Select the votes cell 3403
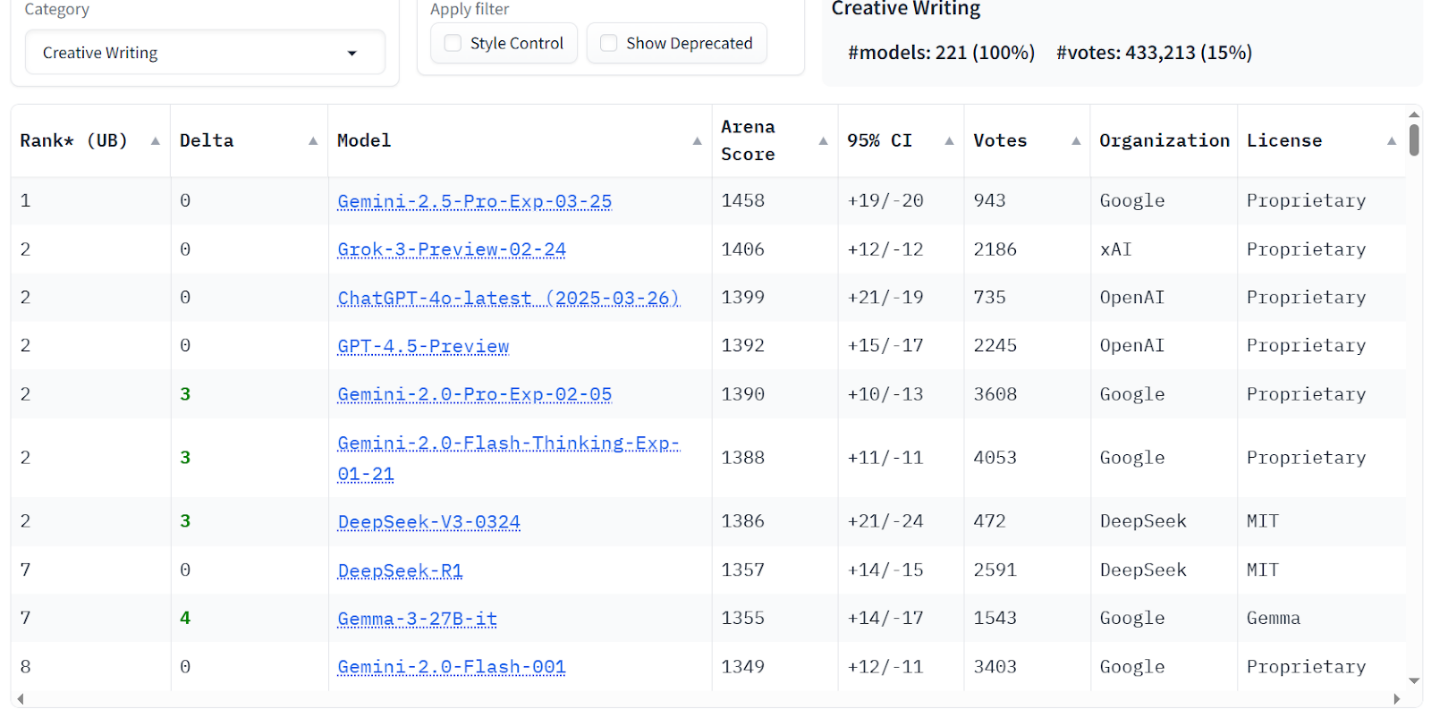This screenshot has height=726, width=1431. [x=995, y=667]
